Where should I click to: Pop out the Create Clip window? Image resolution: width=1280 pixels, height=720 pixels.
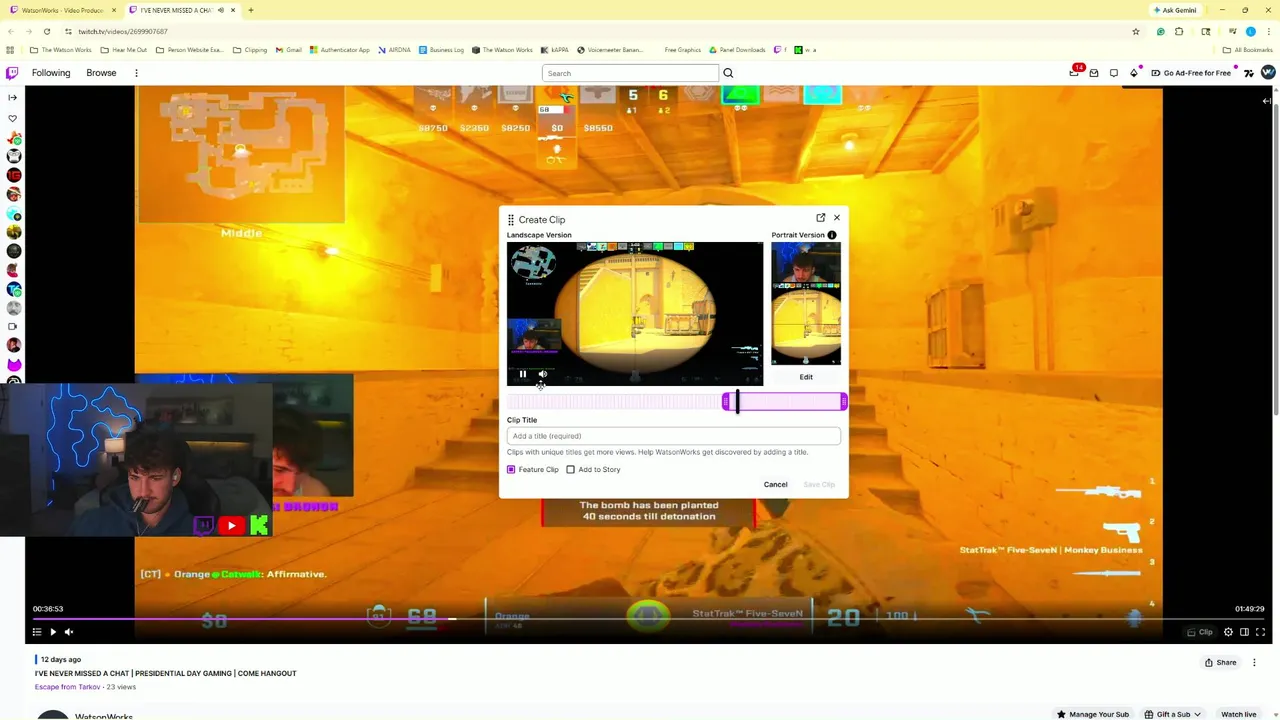click(821, 218)
